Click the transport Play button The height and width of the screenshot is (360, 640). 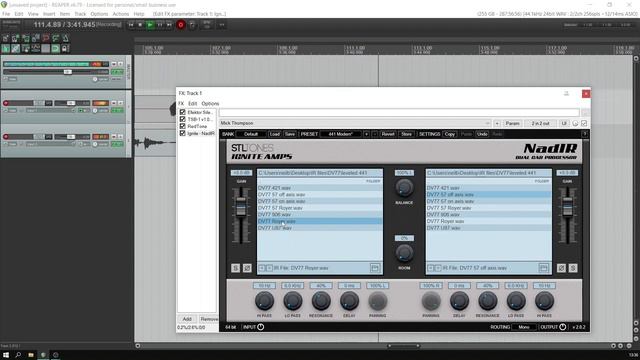[150, 25]
